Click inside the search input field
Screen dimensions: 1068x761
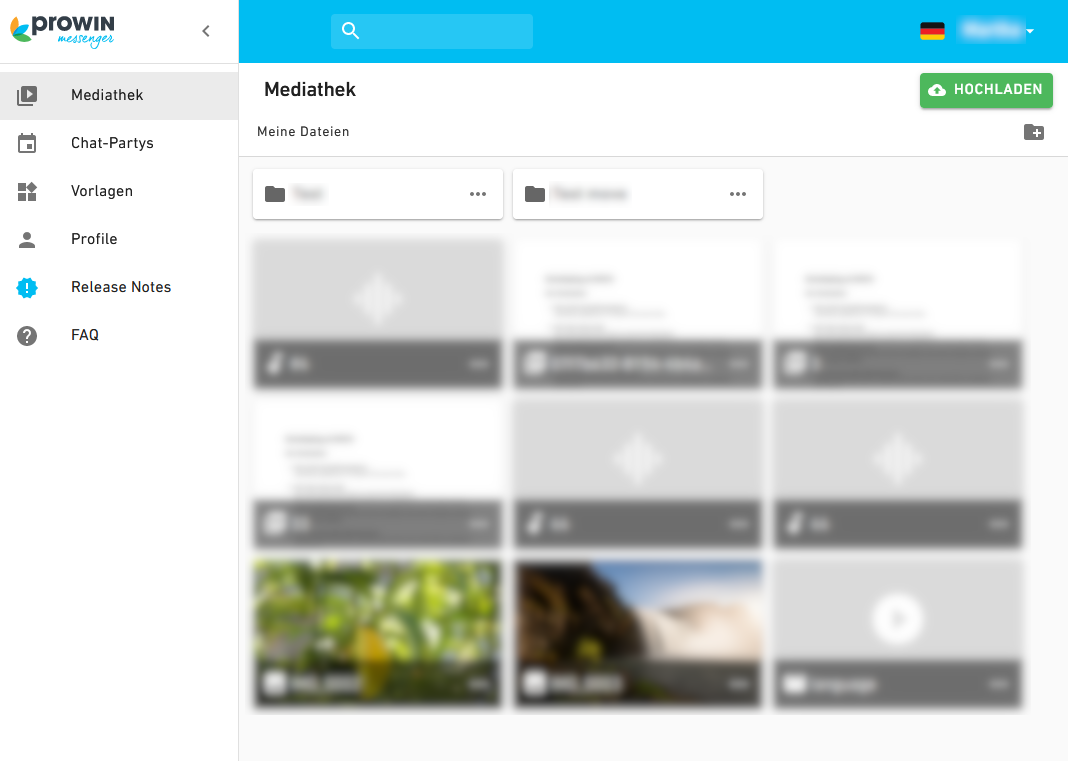click(x=440, y=31)
